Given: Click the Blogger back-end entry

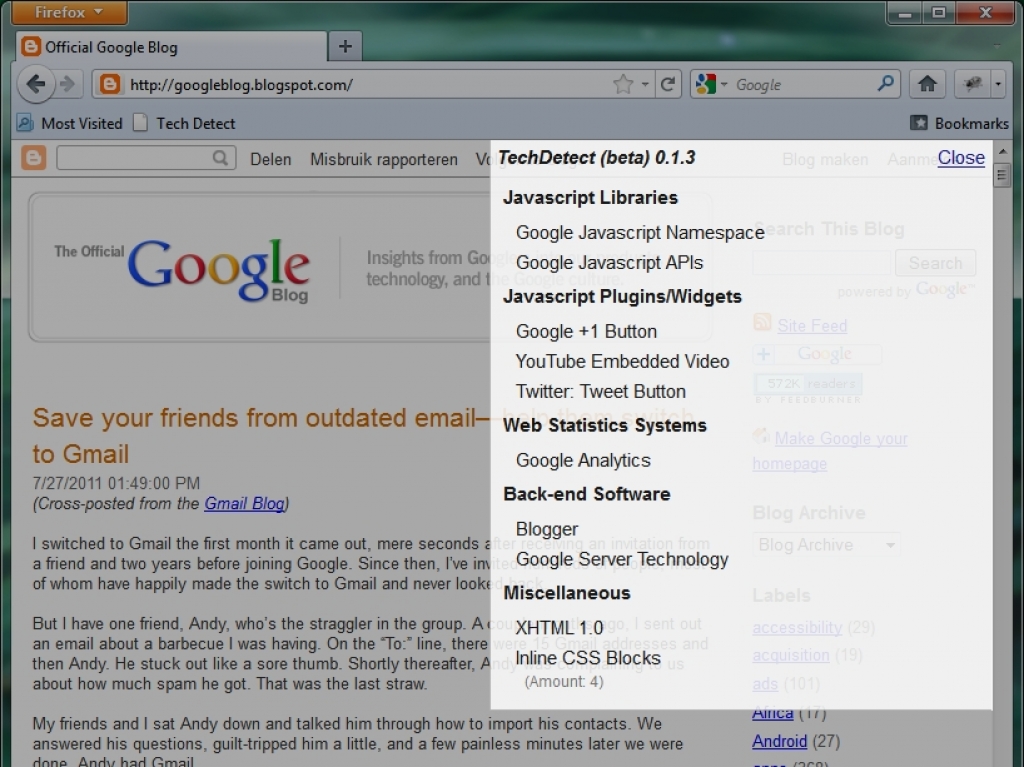Looking at the screenshot, I should pos(547,529).
